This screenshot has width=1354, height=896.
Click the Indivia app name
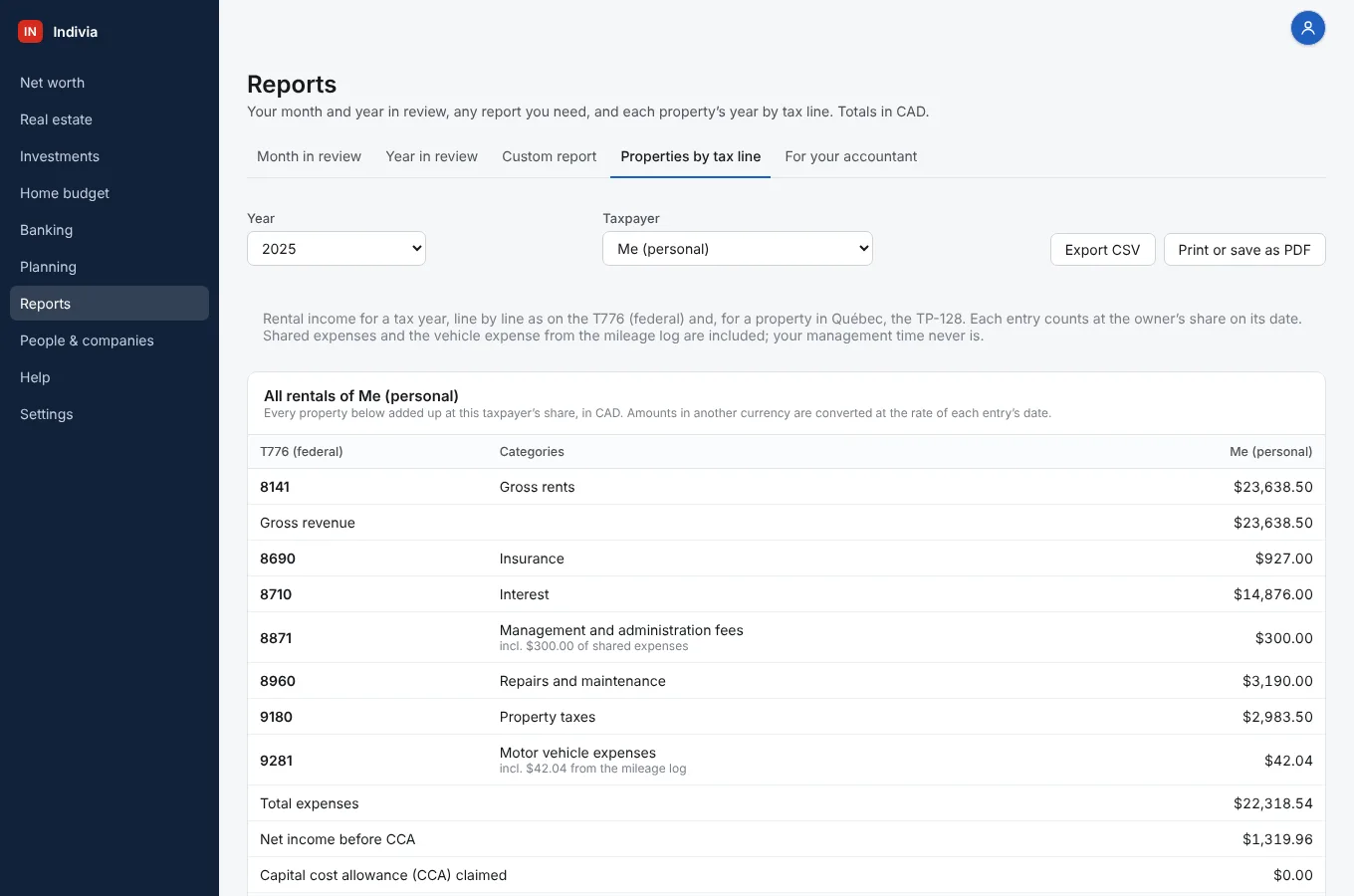pos(76,32)
